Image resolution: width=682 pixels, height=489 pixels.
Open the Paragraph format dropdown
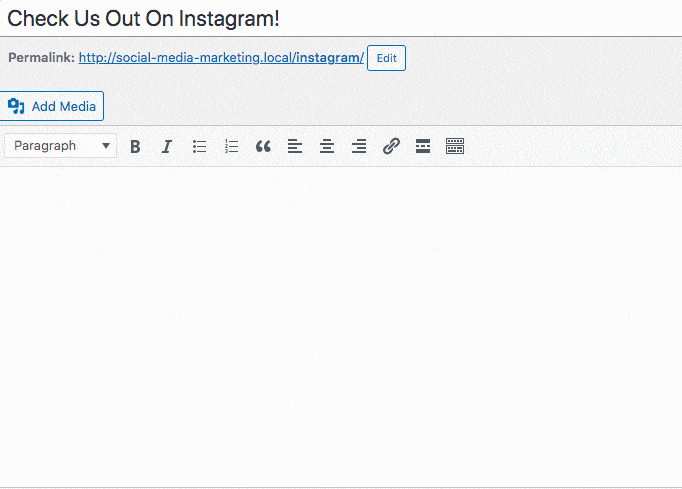click(60, 146)
